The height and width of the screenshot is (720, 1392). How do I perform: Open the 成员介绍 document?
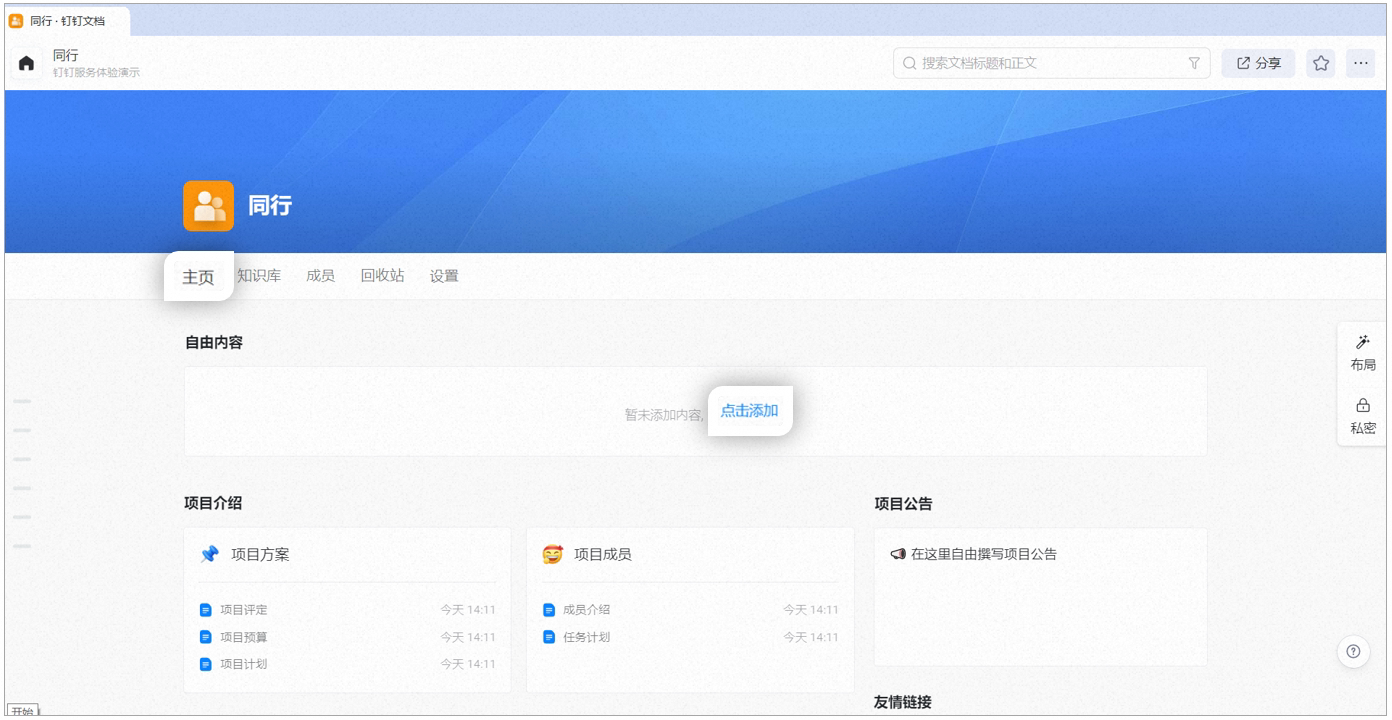[x=586, y=610]
